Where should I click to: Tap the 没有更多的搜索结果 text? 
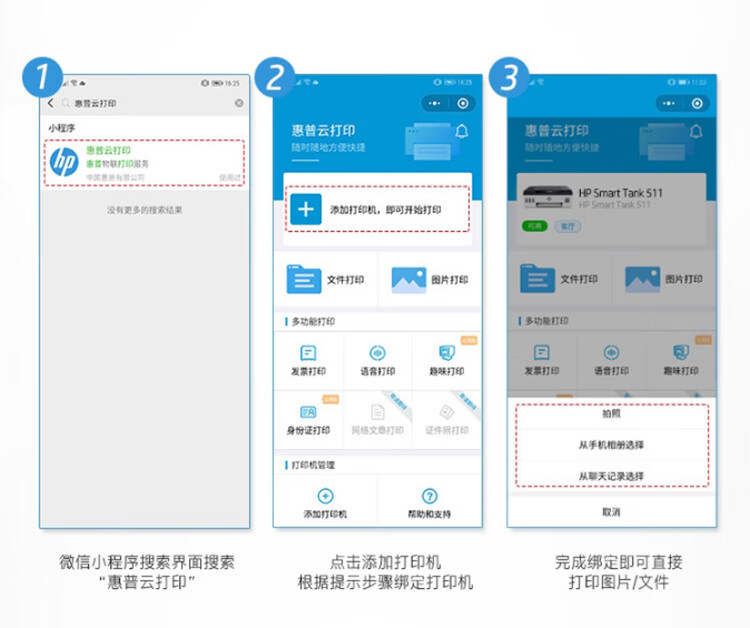click(x=144, y=210)
